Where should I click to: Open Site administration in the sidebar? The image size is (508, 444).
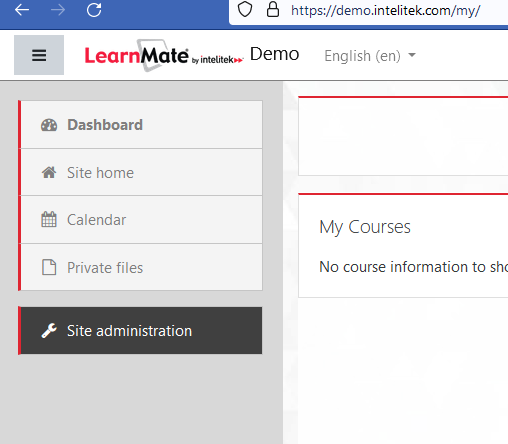pos(140,331)
